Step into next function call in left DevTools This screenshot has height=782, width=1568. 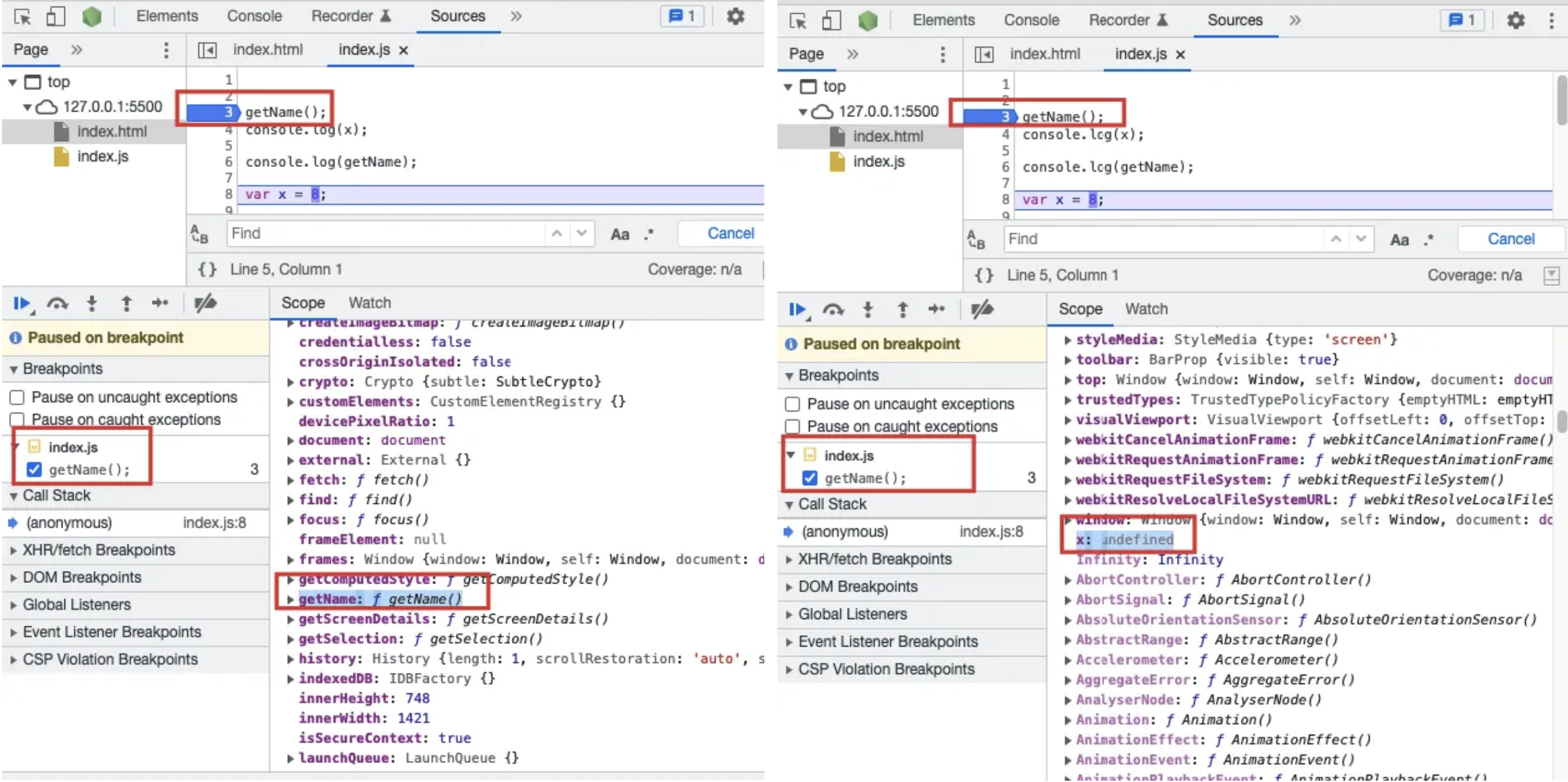pyautogui.click(x=92, y=303)
